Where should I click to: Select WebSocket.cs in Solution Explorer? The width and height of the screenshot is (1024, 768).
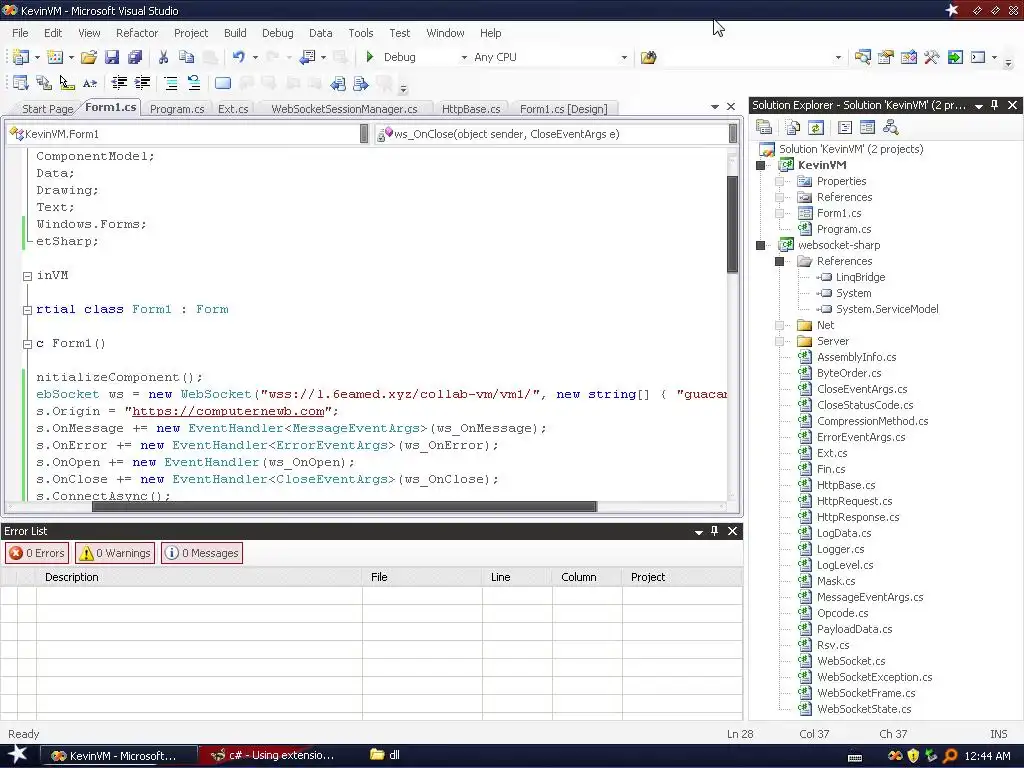click(x=851, y=661)
